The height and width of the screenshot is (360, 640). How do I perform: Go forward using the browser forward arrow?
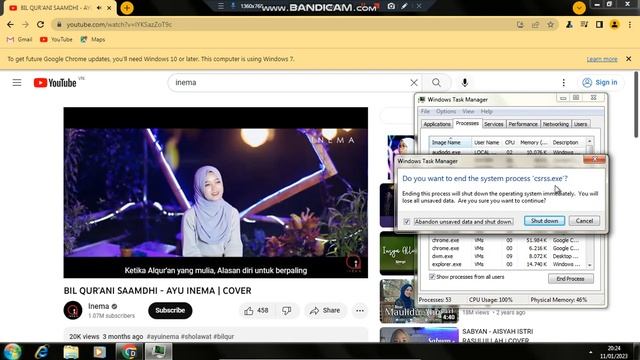tap(25, 24)
